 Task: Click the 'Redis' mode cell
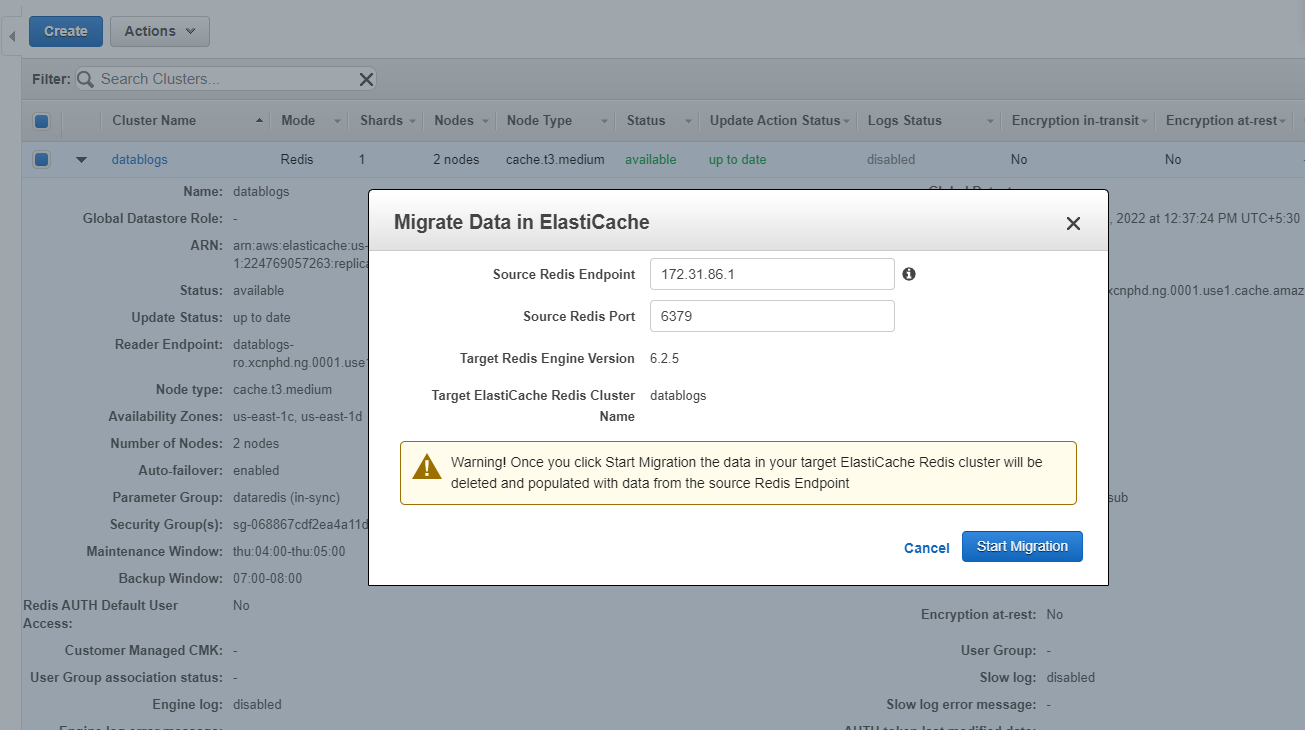click(298, 159)
